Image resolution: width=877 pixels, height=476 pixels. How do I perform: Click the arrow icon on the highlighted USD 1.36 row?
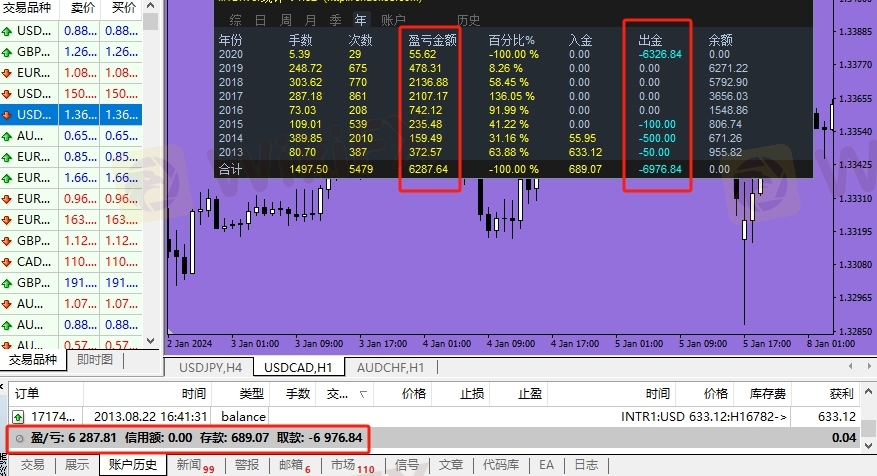pyautogui.click(x=7, y=115)
